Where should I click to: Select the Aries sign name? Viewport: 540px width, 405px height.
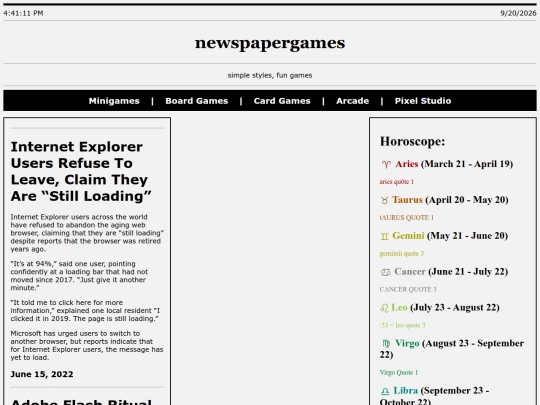click(407, 164)
